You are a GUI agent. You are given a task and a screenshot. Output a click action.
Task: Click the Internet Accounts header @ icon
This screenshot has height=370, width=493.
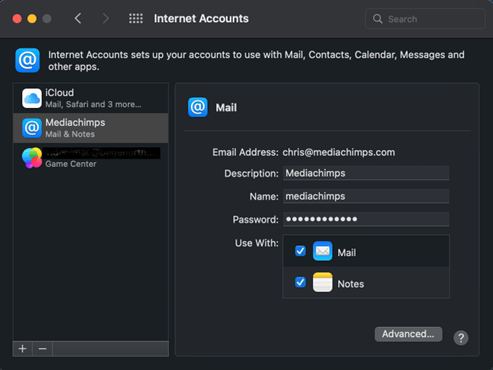(27, 60)
